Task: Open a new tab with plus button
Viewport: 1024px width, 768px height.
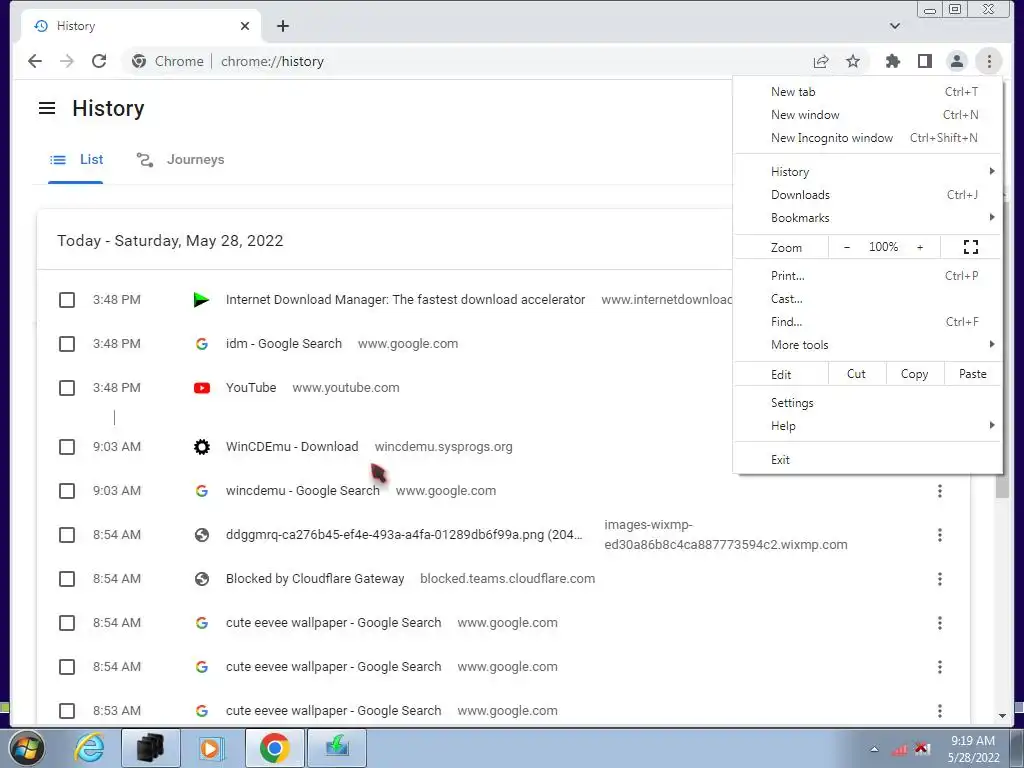Action: click(283, 26)
